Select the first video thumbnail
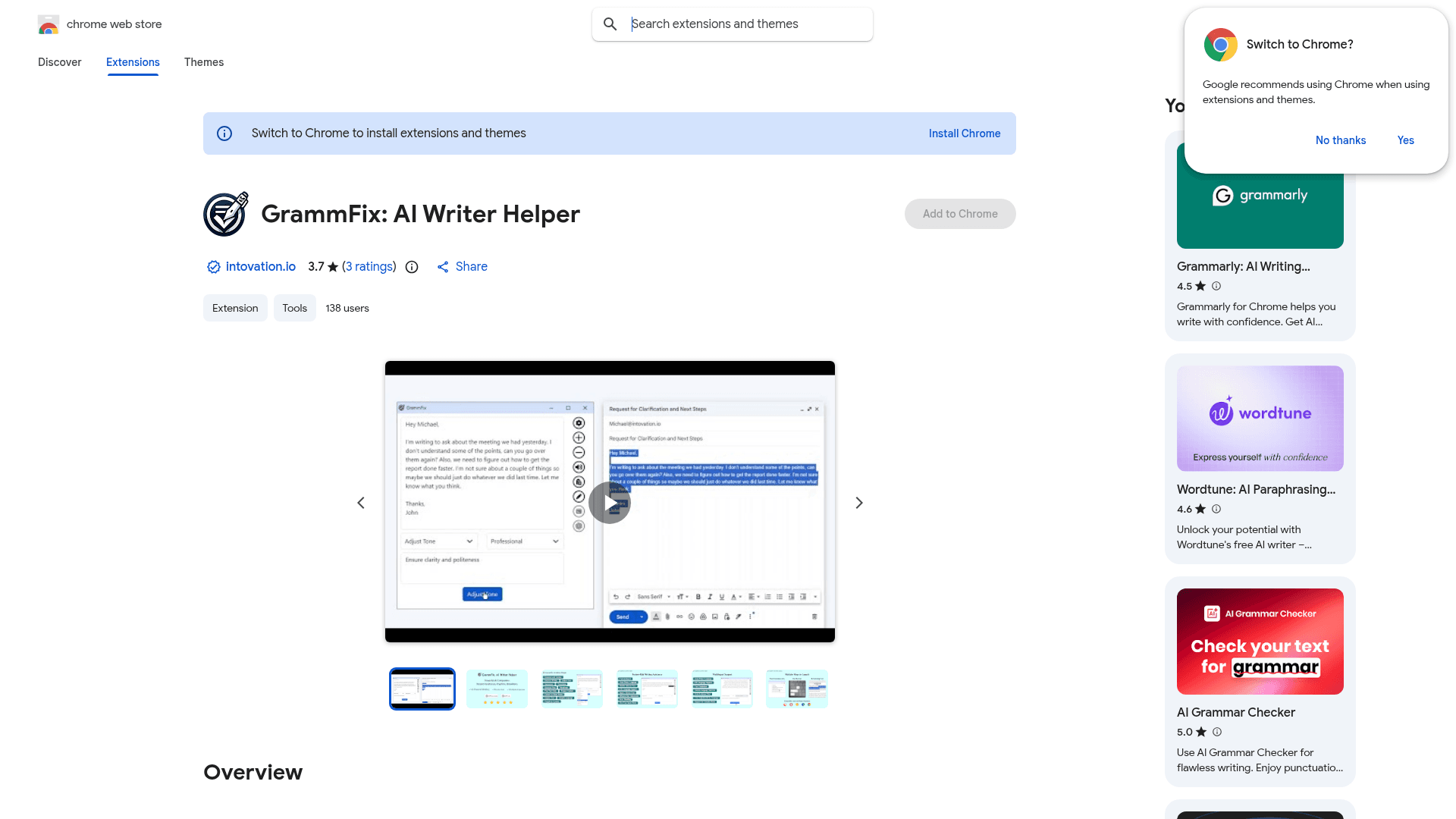The image size is (1456, 819). (422, 689)
